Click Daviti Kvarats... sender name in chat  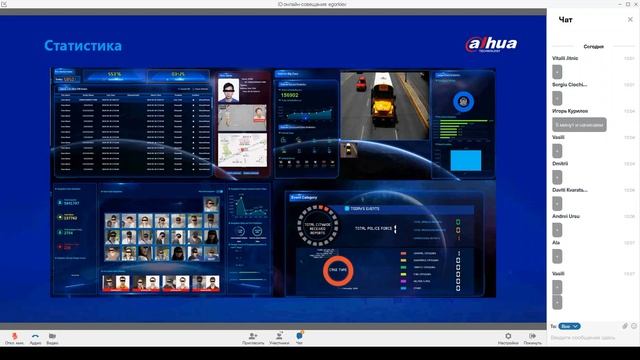tap(570, 190)
